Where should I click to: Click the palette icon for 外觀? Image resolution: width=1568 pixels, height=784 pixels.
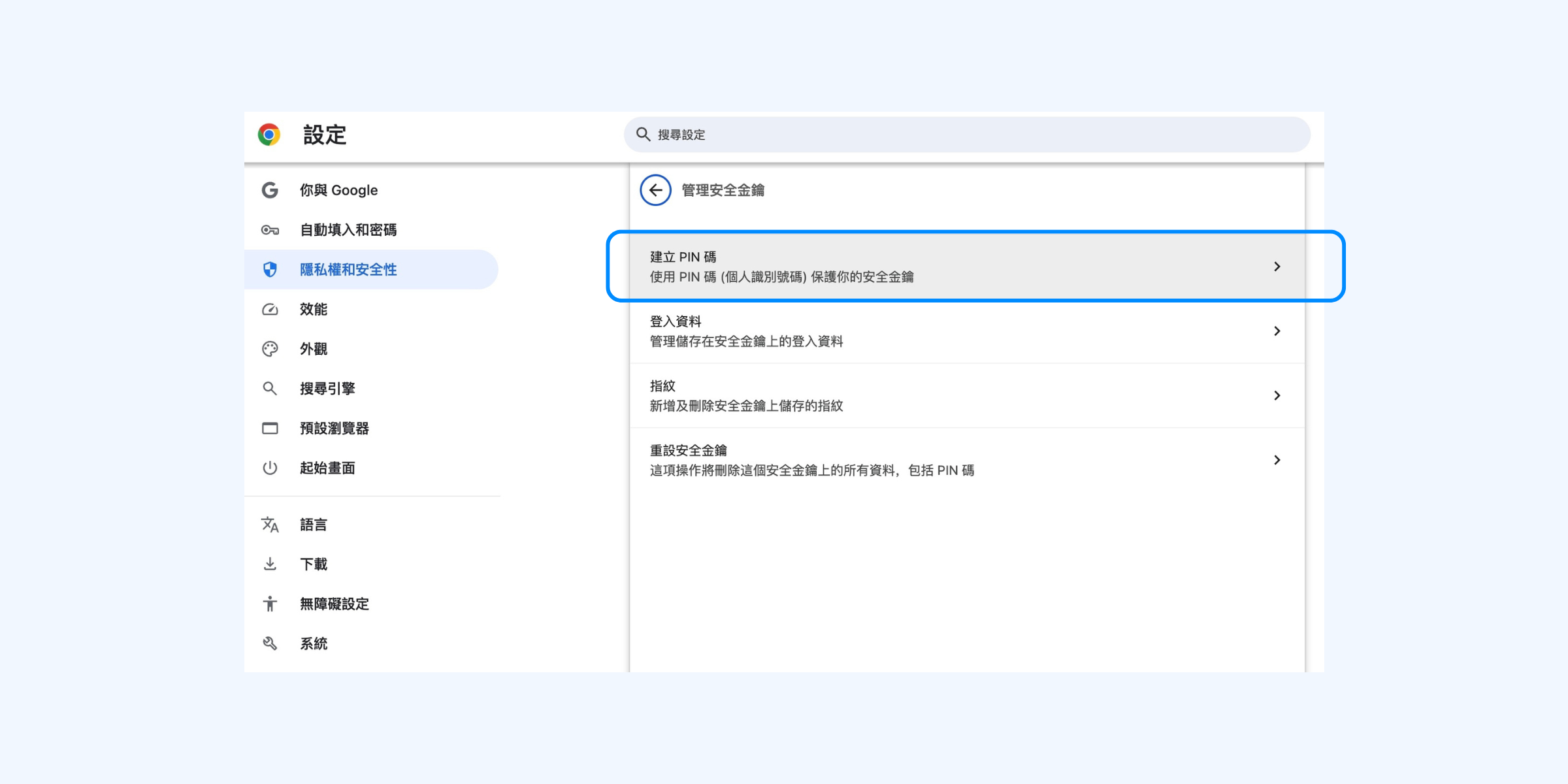tap(270, 349)
